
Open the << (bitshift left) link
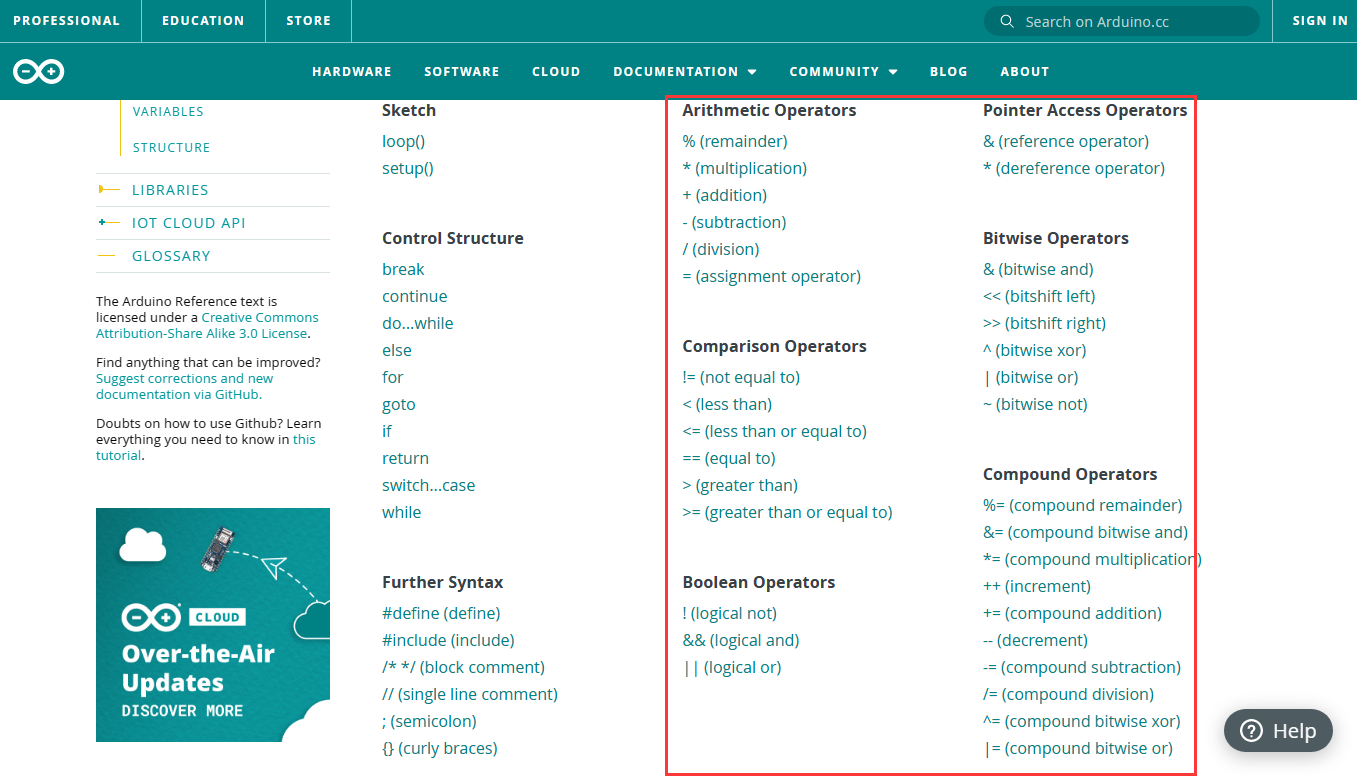point(1039,296)
